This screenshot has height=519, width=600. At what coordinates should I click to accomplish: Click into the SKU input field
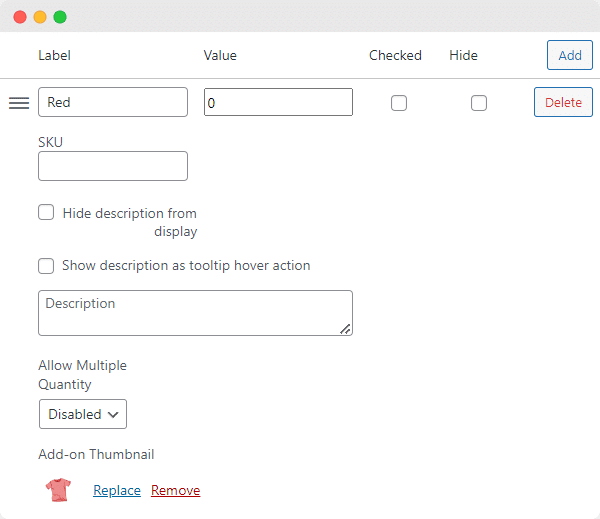(113, 166)
